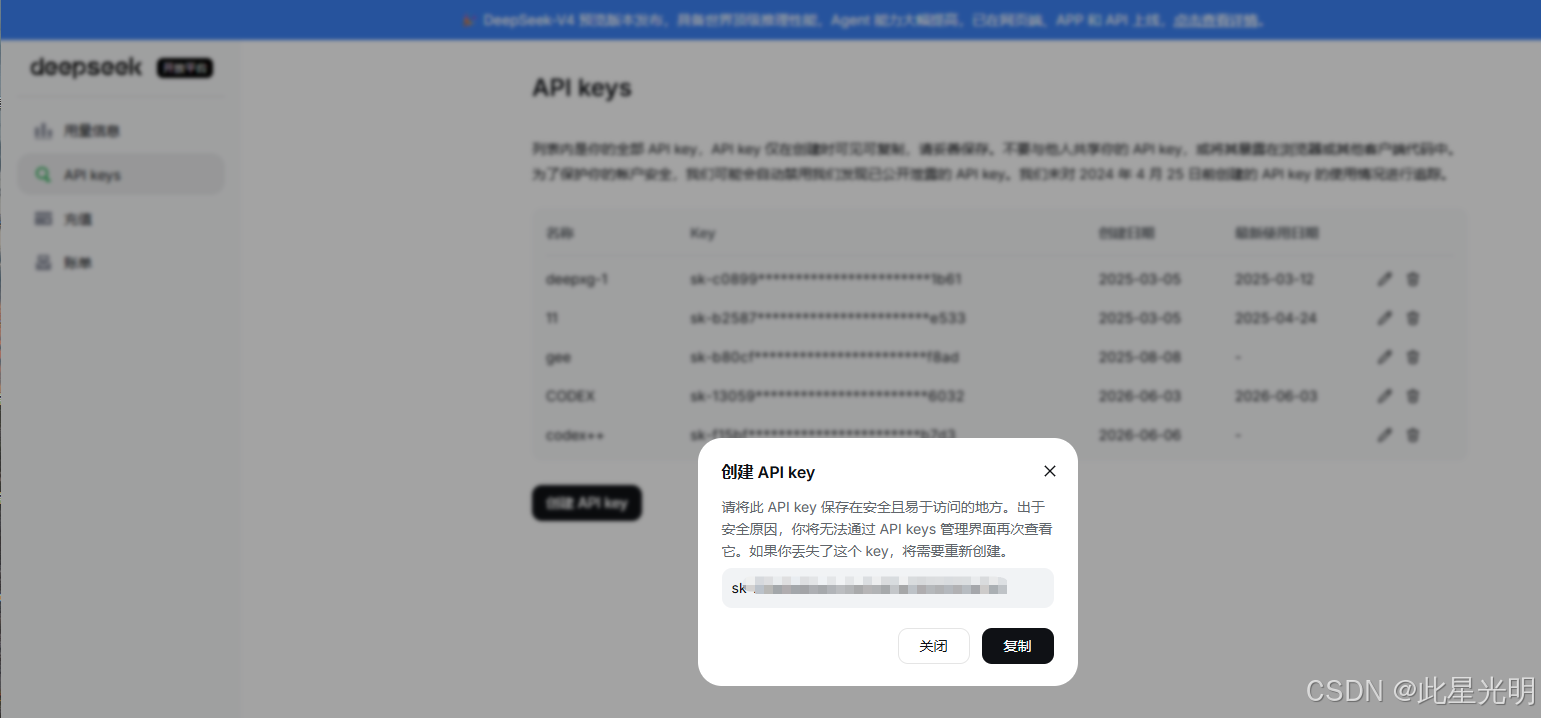The width and height of the screenshot is (1541, 718).
Task: Click the 复制 button to copy key
Action: coord(1017,646)
